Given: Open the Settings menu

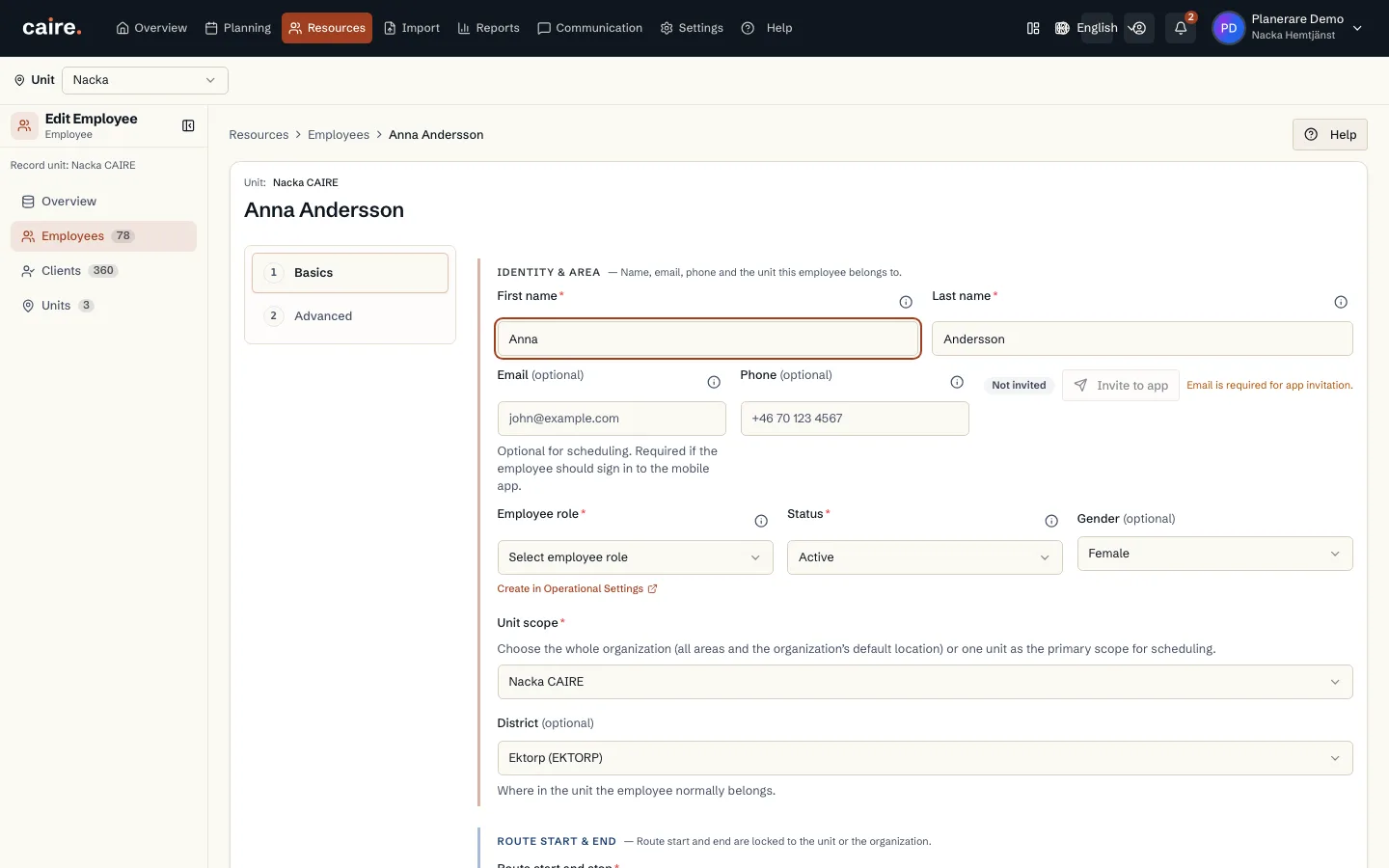Looking at the screenshot, I should pos(692,28).
